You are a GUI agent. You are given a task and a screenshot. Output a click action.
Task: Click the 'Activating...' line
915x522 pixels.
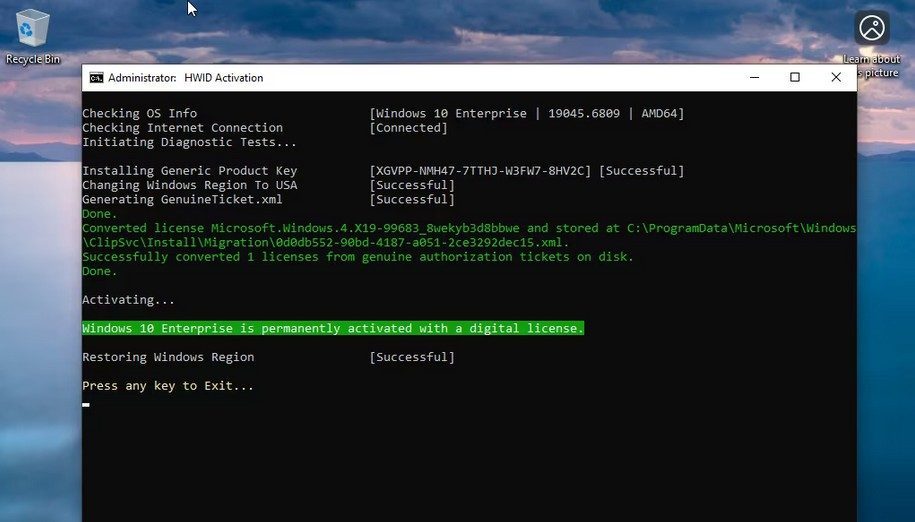(x=128, y=300)
